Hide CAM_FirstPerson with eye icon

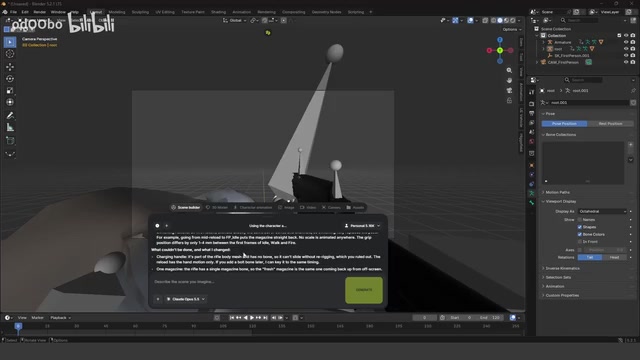click(626, 62)
